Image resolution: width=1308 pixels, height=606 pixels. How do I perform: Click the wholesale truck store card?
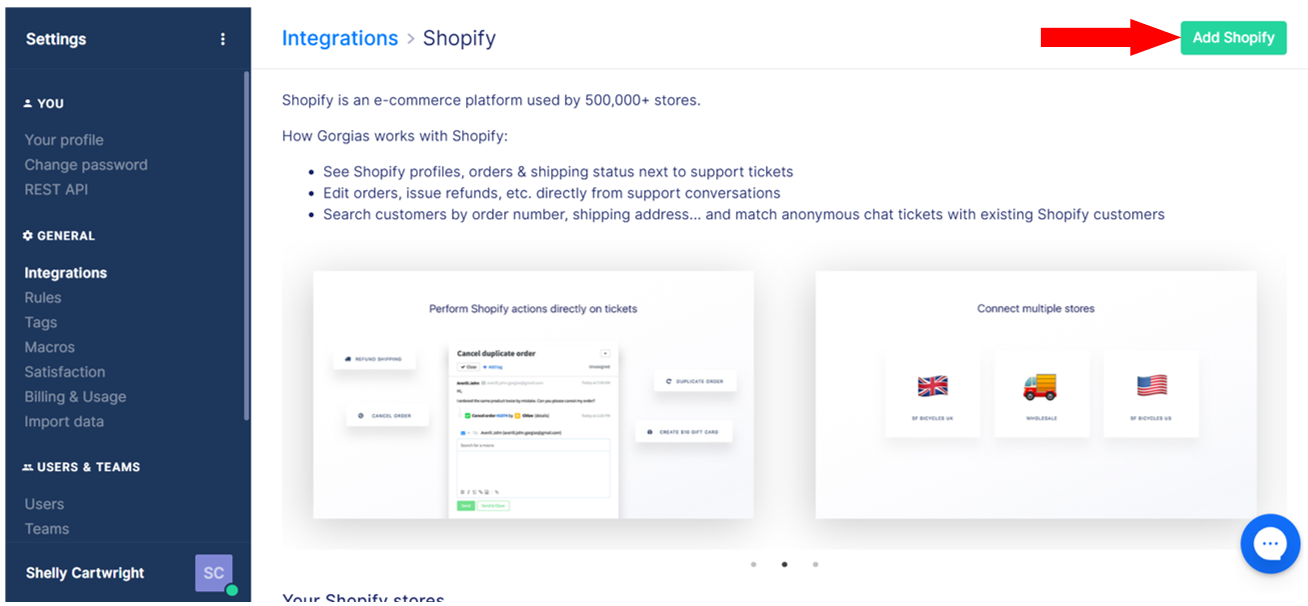[x=1041, y=393]
